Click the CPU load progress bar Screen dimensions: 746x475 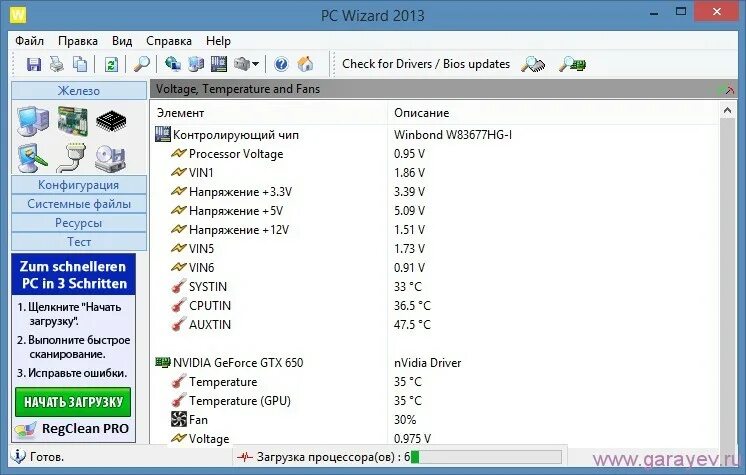point(486,457)
